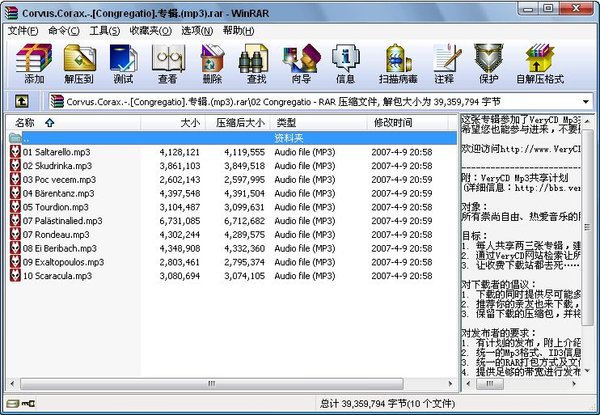
Task: Click the archive path address field
Action: [321, 102]
